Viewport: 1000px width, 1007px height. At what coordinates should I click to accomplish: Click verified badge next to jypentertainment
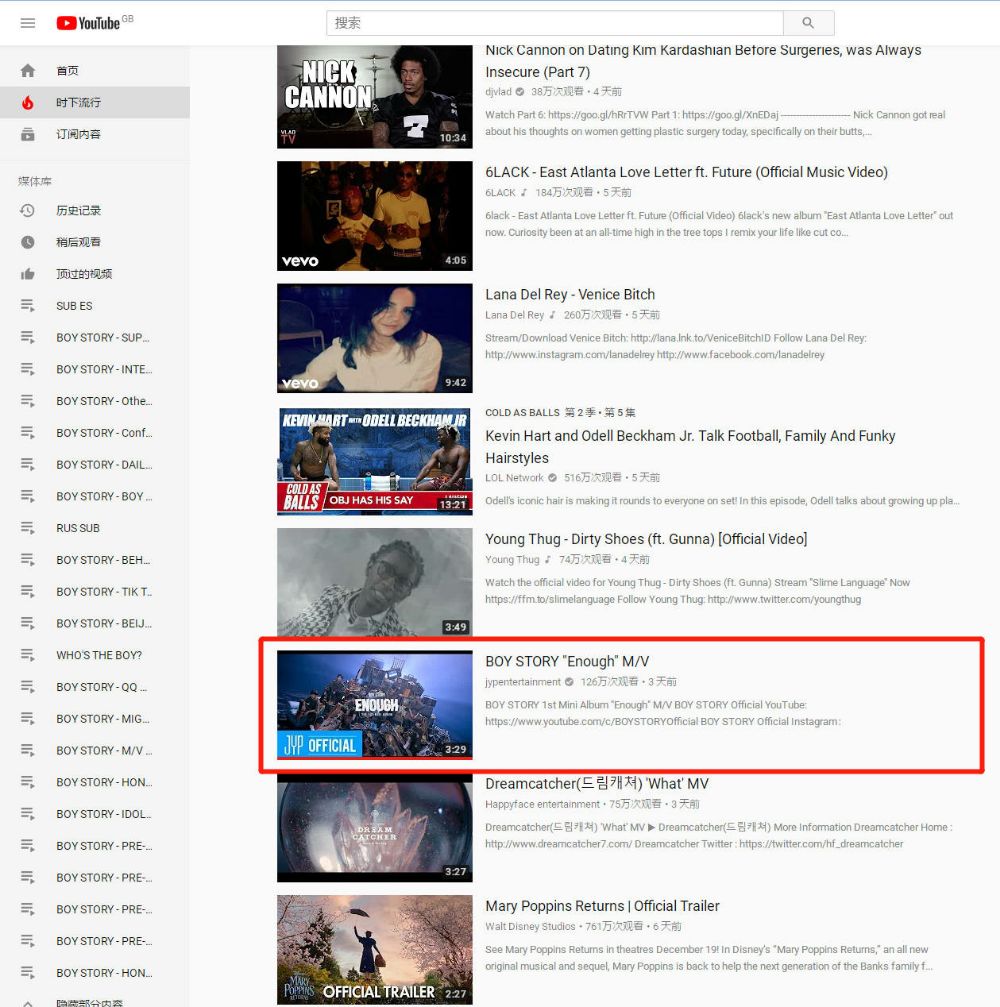pos(569,681)
